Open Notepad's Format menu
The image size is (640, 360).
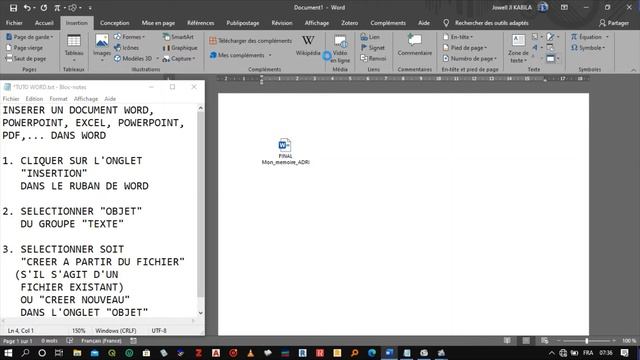[x=58, y=99]
